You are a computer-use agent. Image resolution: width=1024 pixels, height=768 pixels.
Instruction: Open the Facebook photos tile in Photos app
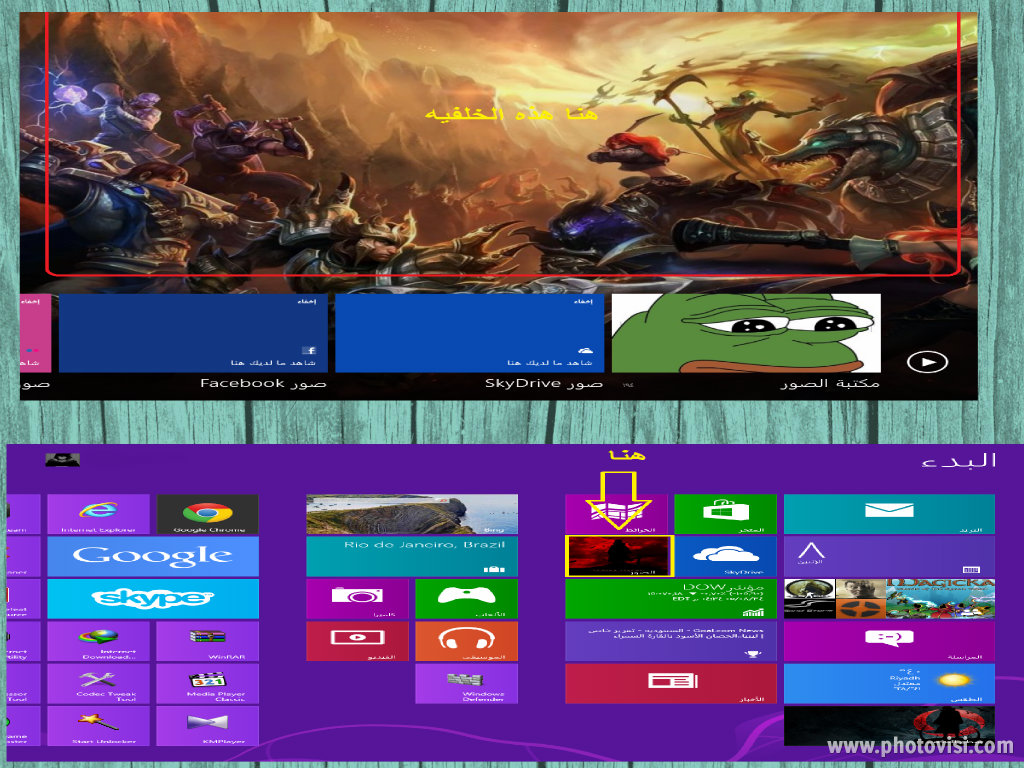(x=193, y=333)
